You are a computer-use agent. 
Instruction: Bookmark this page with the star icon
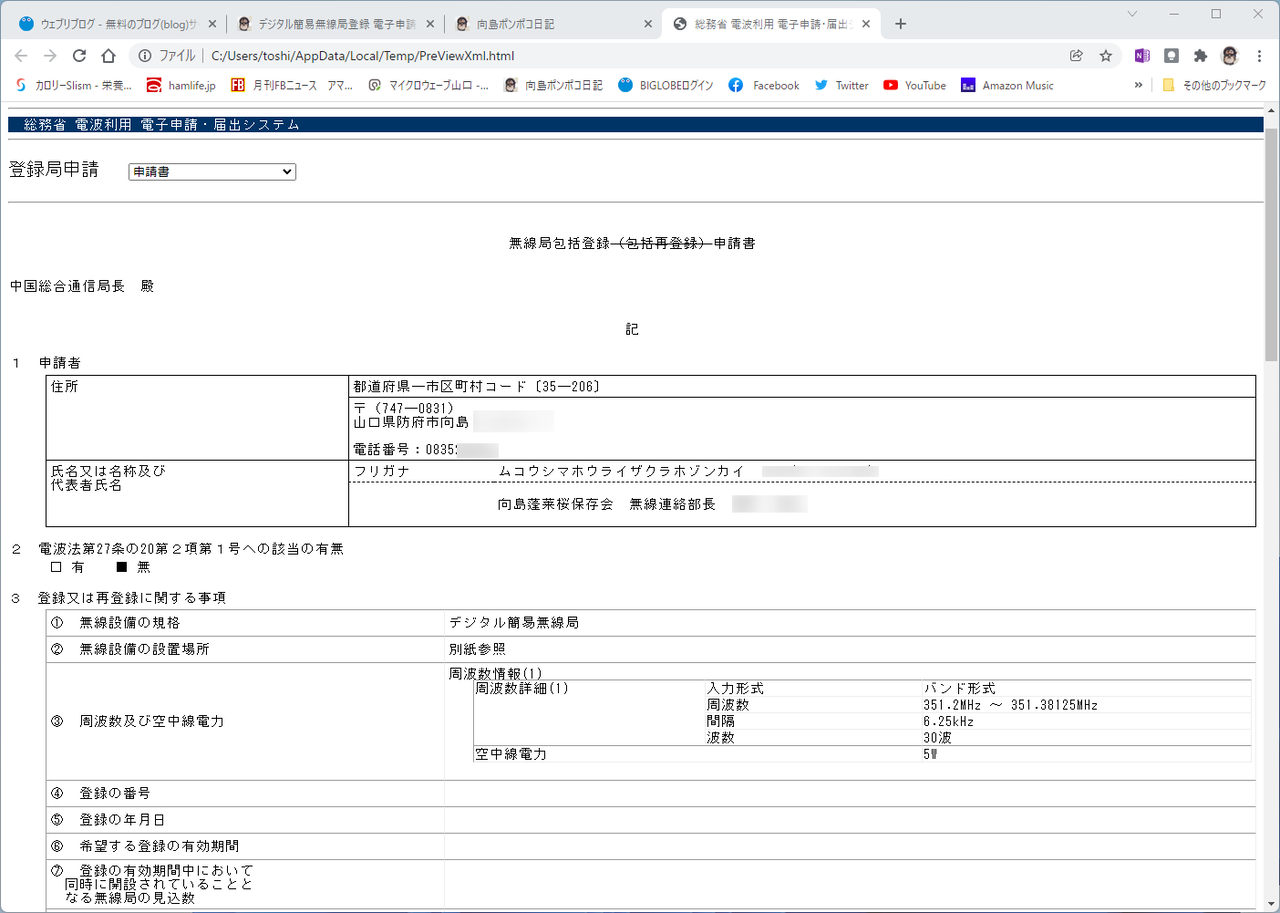[1106, 56]
